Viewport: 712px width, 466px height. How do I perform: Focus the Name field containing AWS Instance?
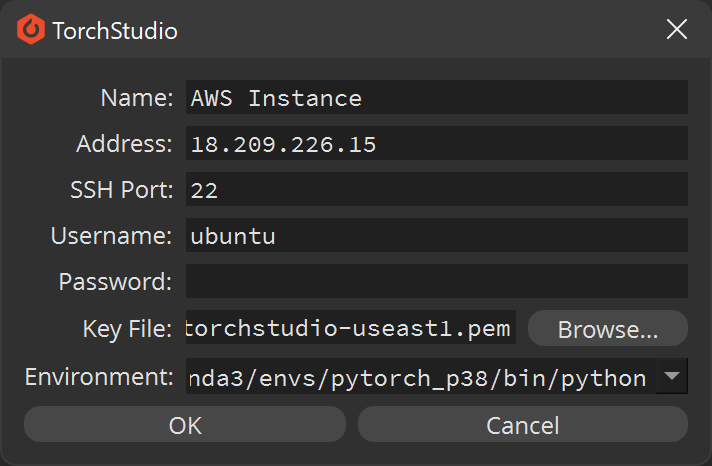(437, 97)
